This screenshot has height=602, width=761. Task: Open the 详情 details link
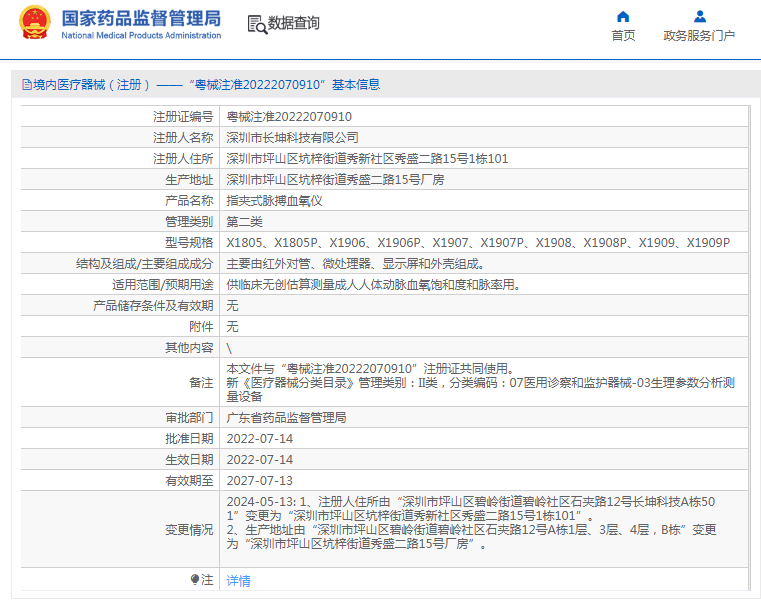pos(238,580)
